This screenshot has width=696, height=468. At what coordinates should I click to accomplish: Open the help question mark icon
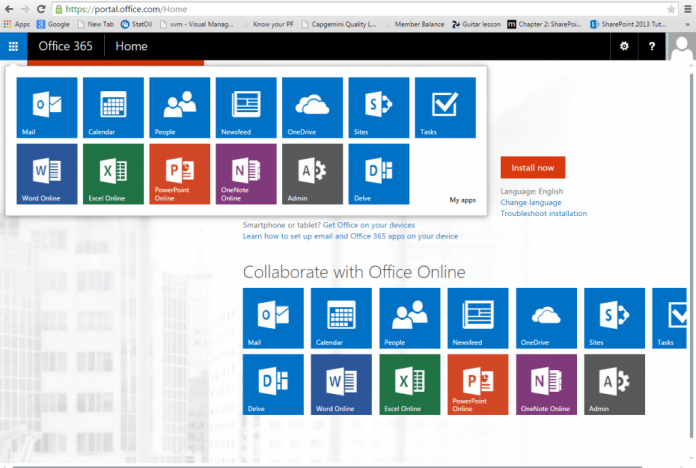tap(652, 46)
